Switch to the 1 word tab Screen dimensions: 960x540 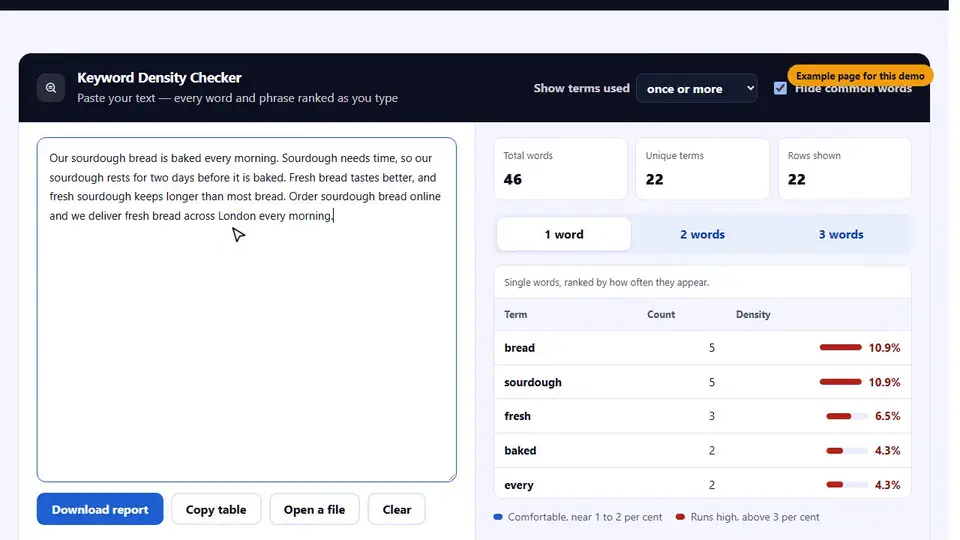[564, 234]
